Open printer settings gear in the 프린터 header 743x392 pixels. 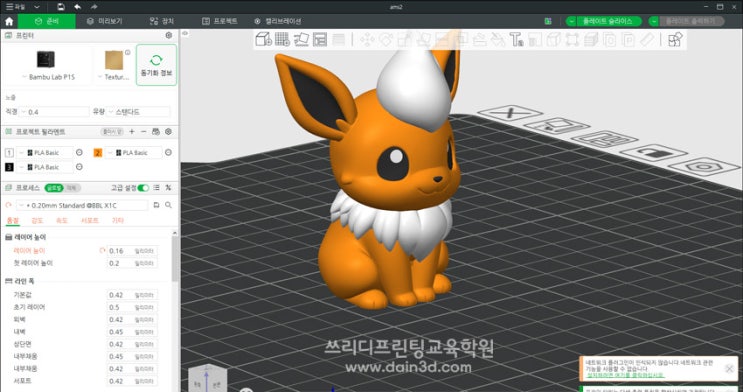pyautogui.click(x=169, y=36)
